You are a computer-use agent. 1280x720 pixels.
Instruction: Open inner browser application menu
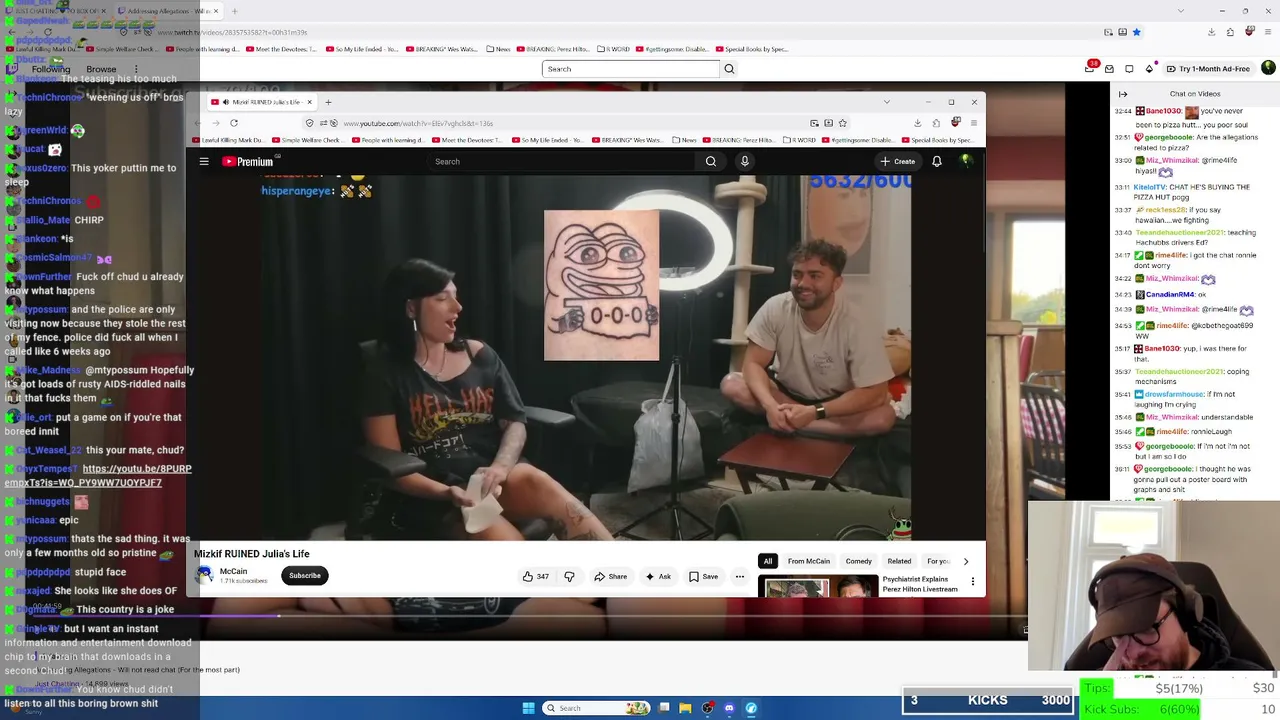click(x=974, y=123)
